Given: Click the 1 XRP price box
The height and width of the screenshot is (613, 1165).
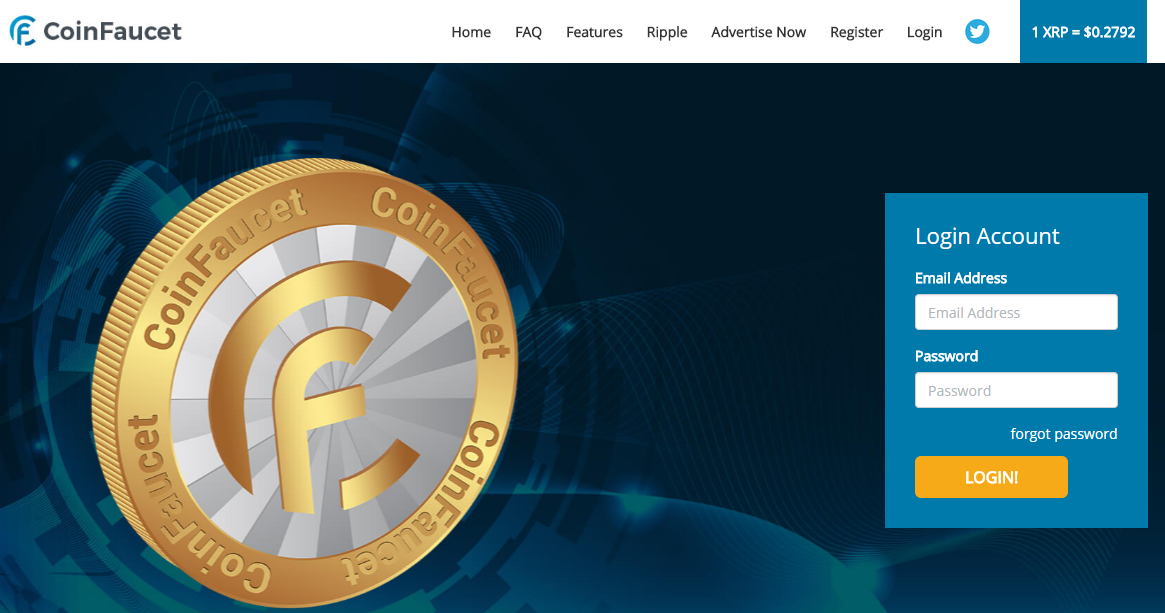Looking at the screenshot, I should (x=1083, y=31).
